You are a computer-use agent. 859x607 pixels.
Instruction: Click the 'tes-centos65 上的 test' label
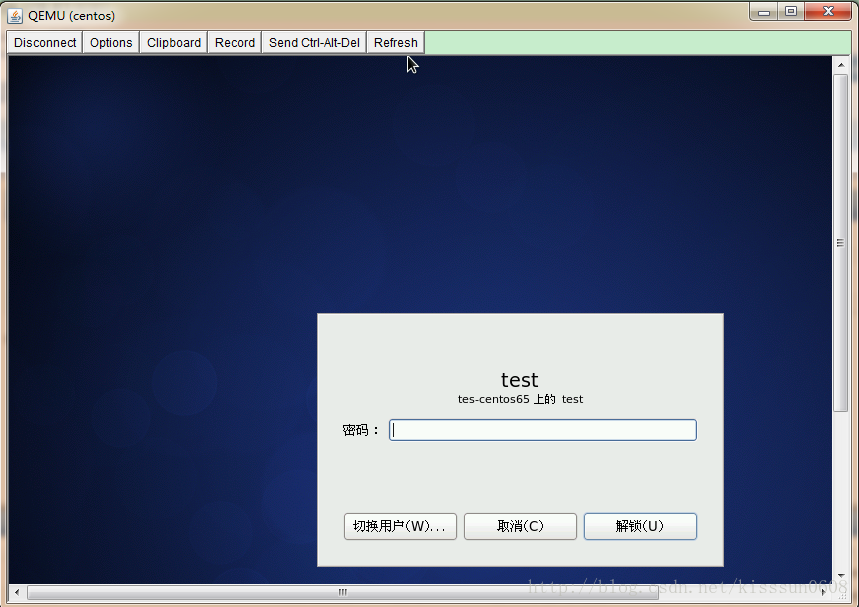point(520,399)
